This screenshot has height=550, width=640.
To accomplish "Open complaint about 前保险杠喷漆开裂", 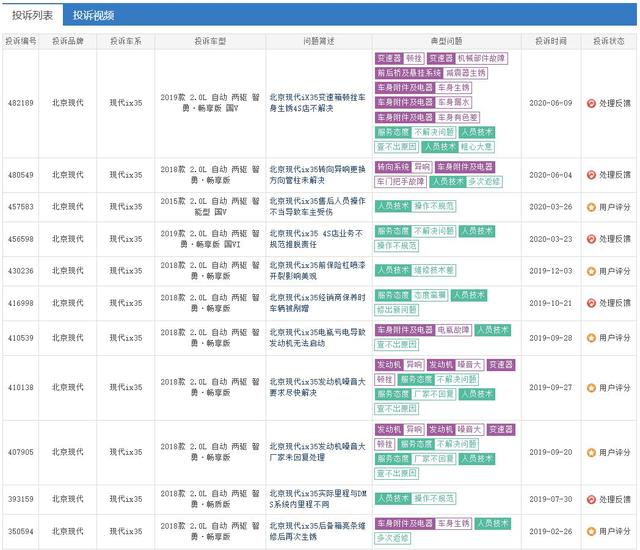I will [x=317, y=271].
